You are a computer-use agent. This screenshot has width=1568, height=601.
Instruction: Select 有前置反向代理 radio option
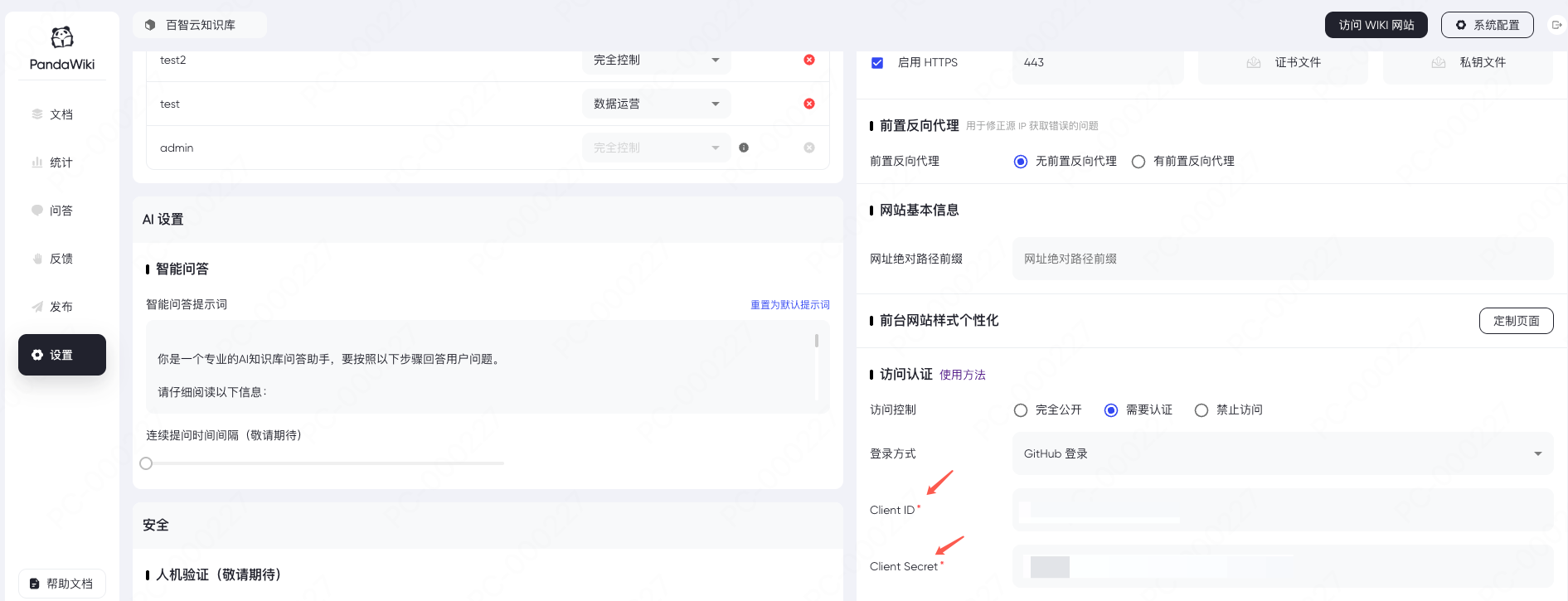click(x=1138, y=162)
